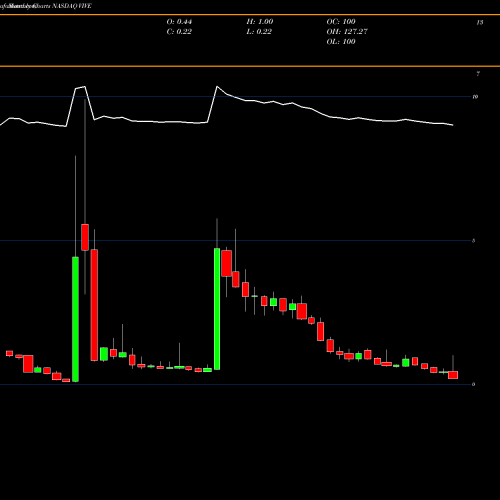Click the '10' price axis label
Image resolution: width=500 pixels, height=500 pixels.
tap(475, 97)
